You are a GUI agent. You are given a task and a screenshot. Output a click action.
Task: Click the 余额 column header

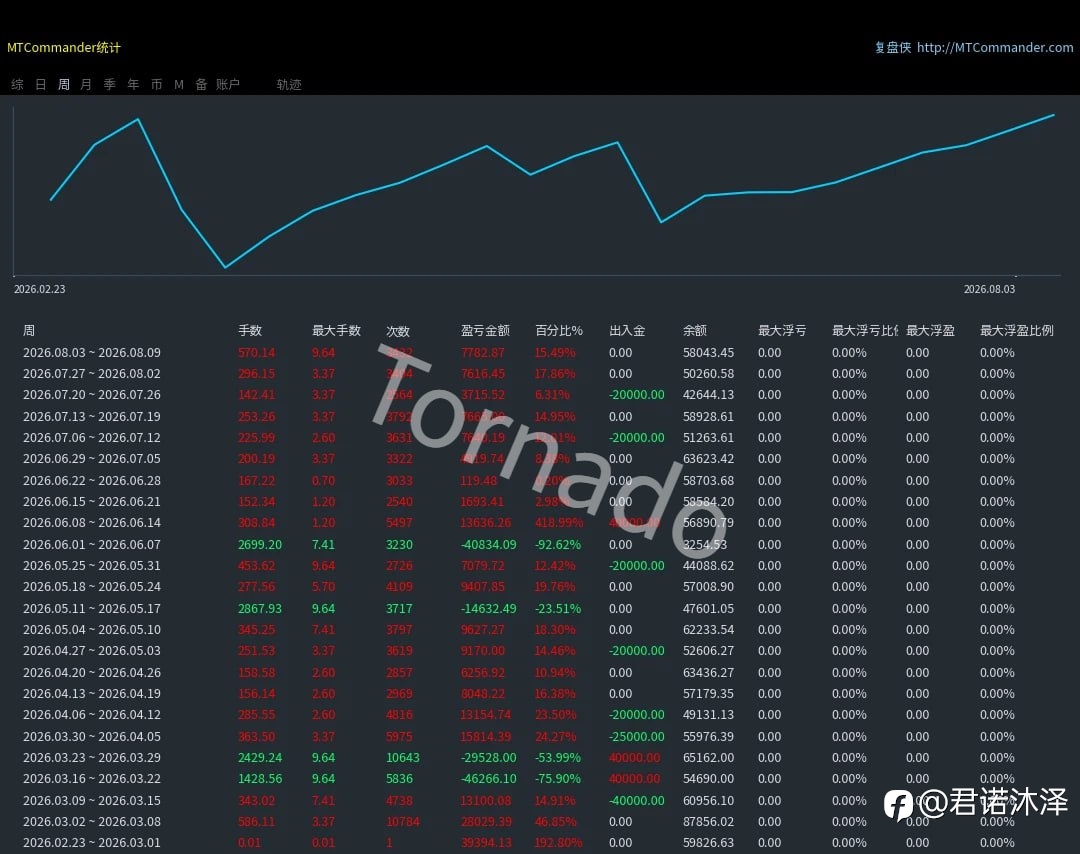point(695,331)
